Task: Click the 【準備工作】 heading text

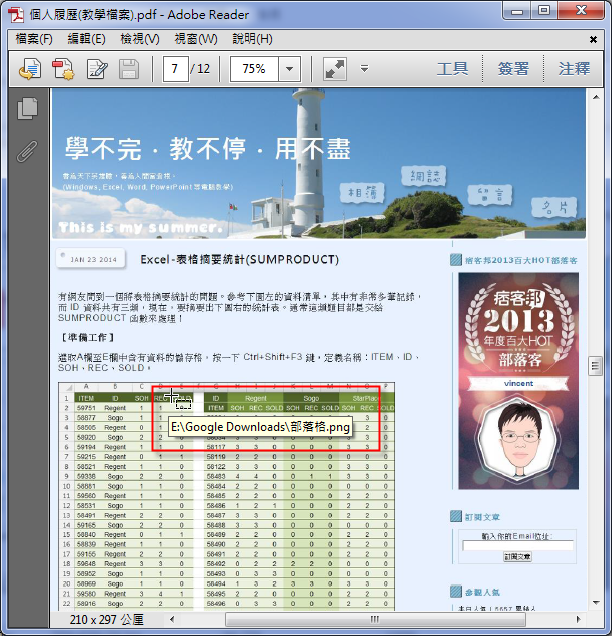Action: [88, 337]
